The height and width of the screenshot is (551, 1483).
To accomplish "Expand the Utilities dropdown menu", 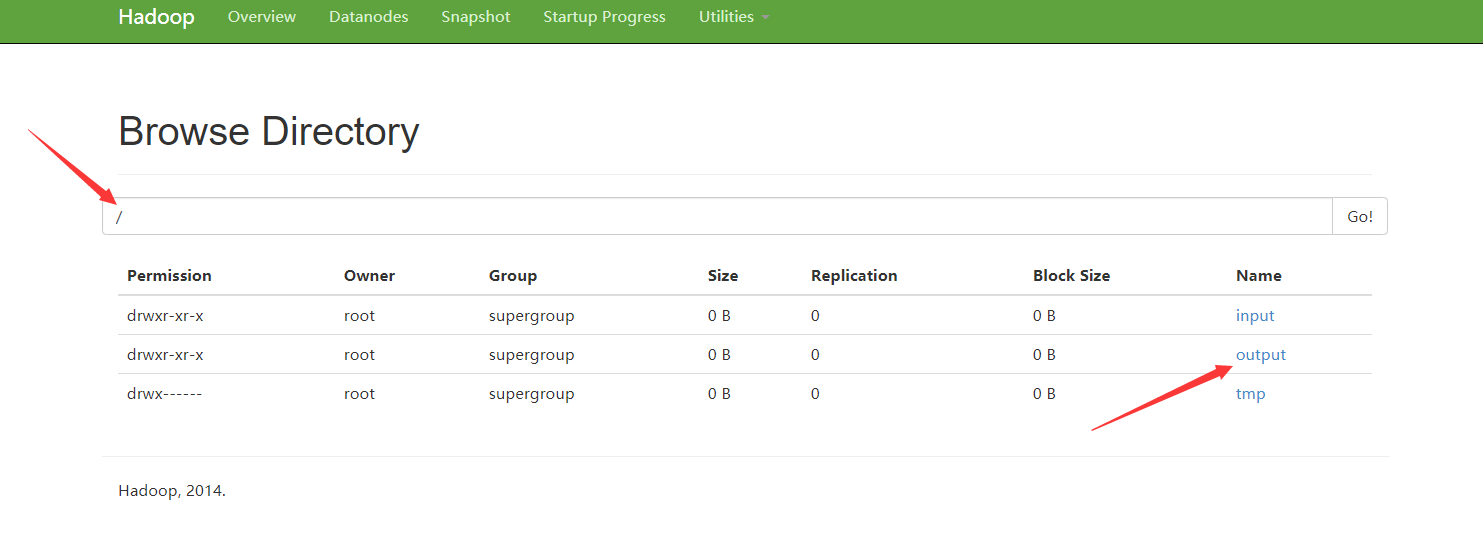I will pos(733,17).
